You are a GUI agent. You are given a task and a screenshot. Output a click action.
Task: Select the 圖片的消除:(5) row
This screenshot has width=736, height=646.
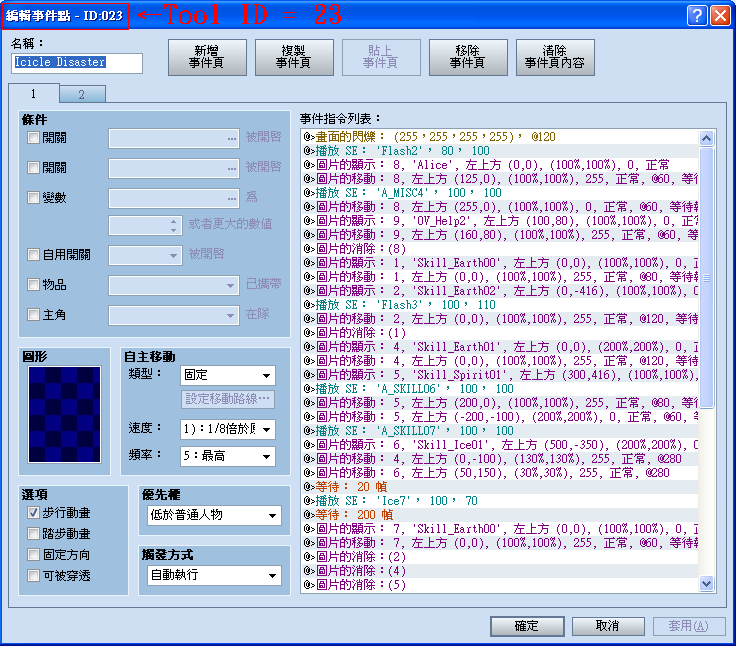[x=499, y=585]
